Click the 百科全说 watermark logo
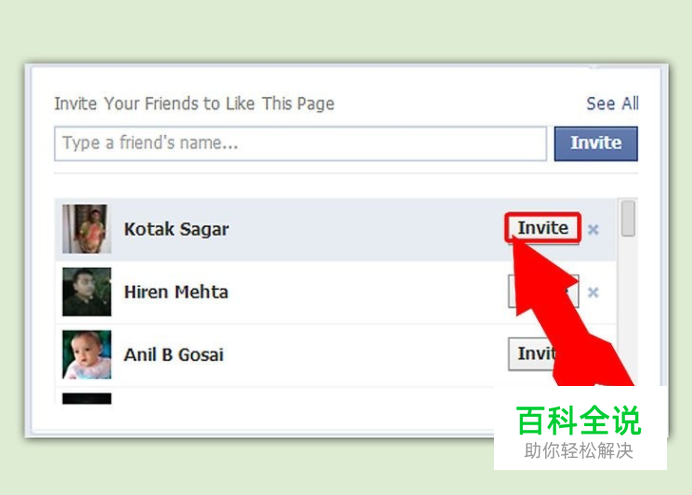This screenshot has width=692, height=495. (579, 421)
